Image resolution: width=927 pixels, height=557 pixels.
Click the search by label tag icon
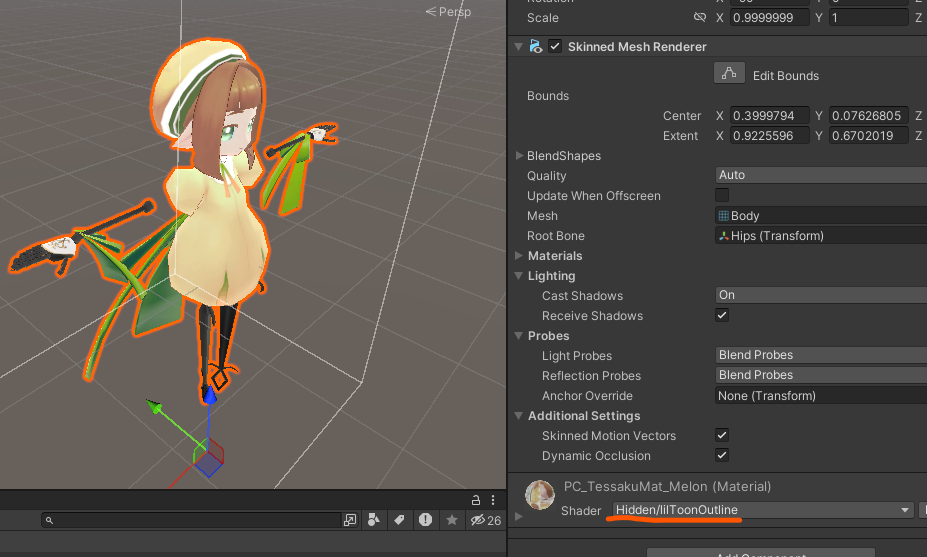click(x=399, y=520)
